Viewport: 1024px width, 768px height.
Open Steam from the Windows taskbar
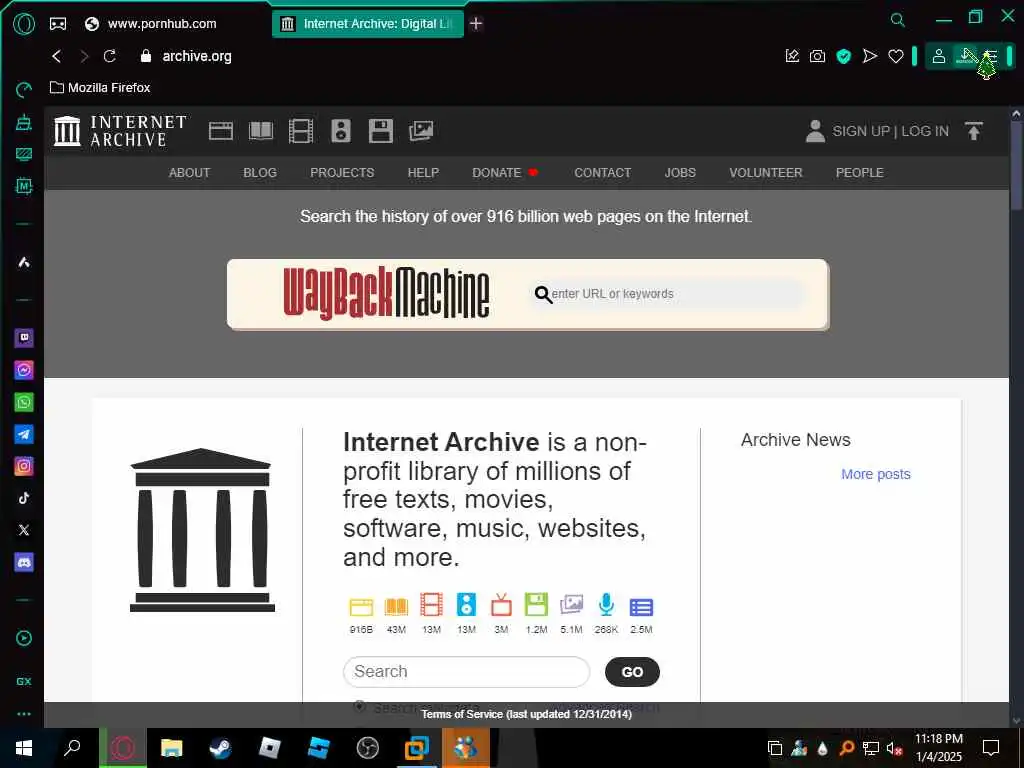(220, 748)
